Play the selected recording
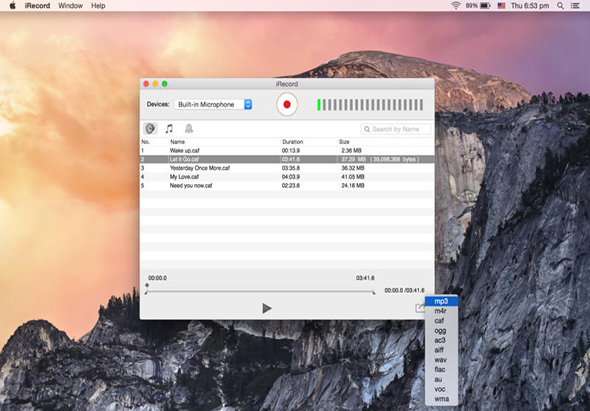590x411 pixels. (267, 308)
